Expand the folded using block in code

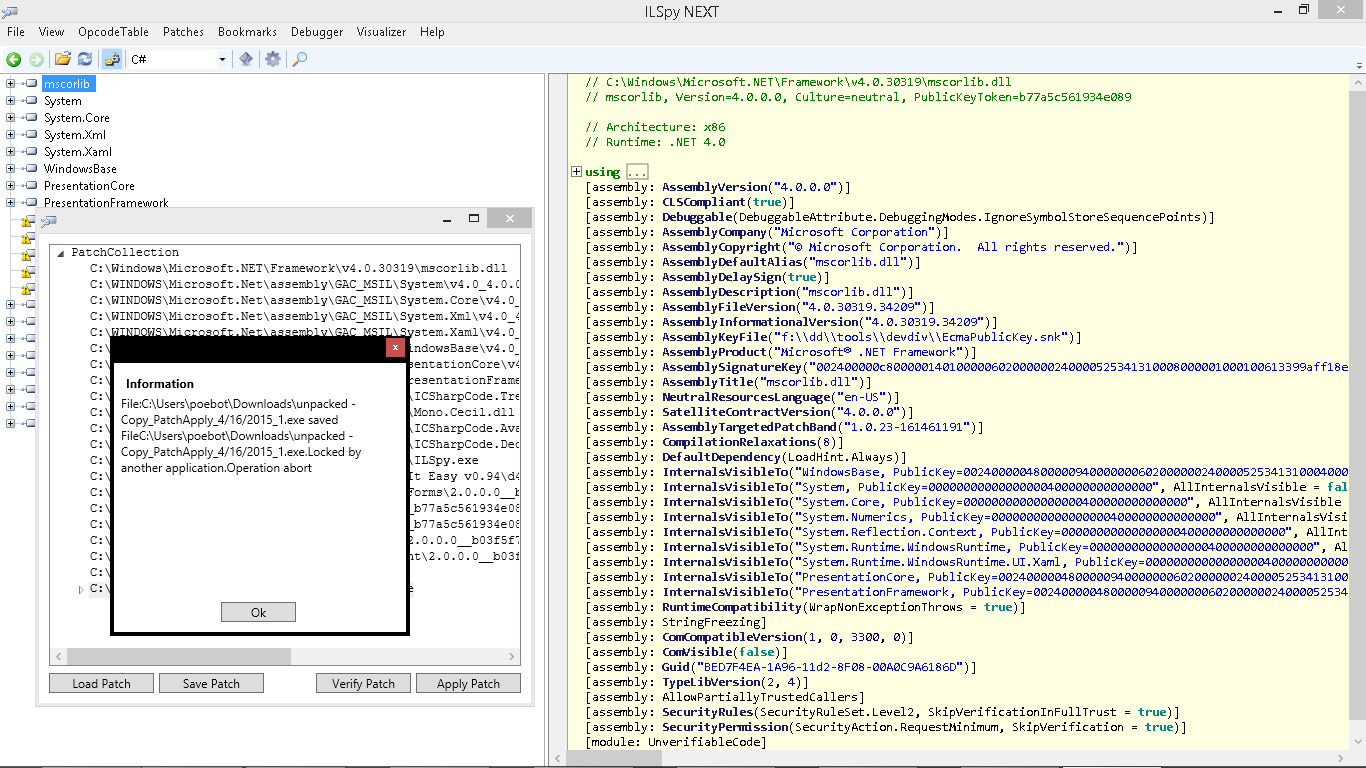(x=577, y=172)
